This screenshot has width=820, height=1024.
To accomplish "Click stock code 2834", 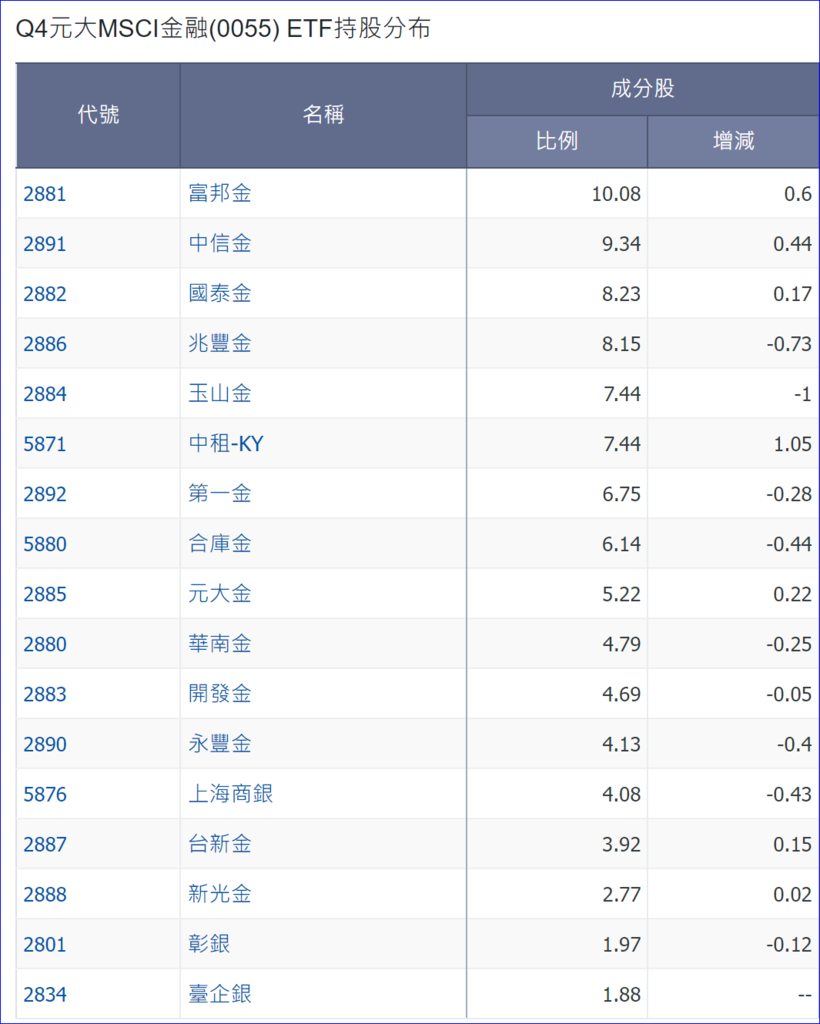I will [x=45, y=995].
